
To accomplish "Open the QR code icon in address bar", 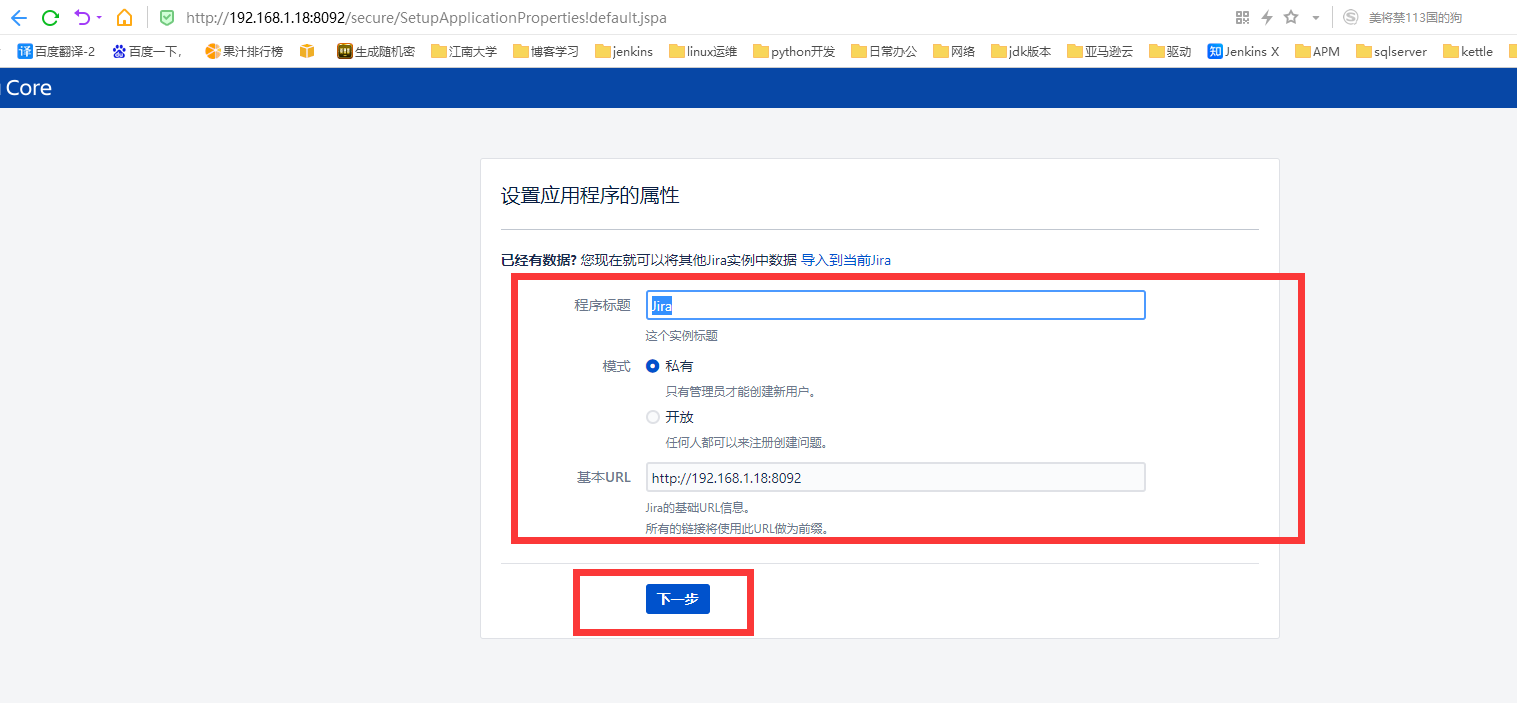I will (1243, 17).
